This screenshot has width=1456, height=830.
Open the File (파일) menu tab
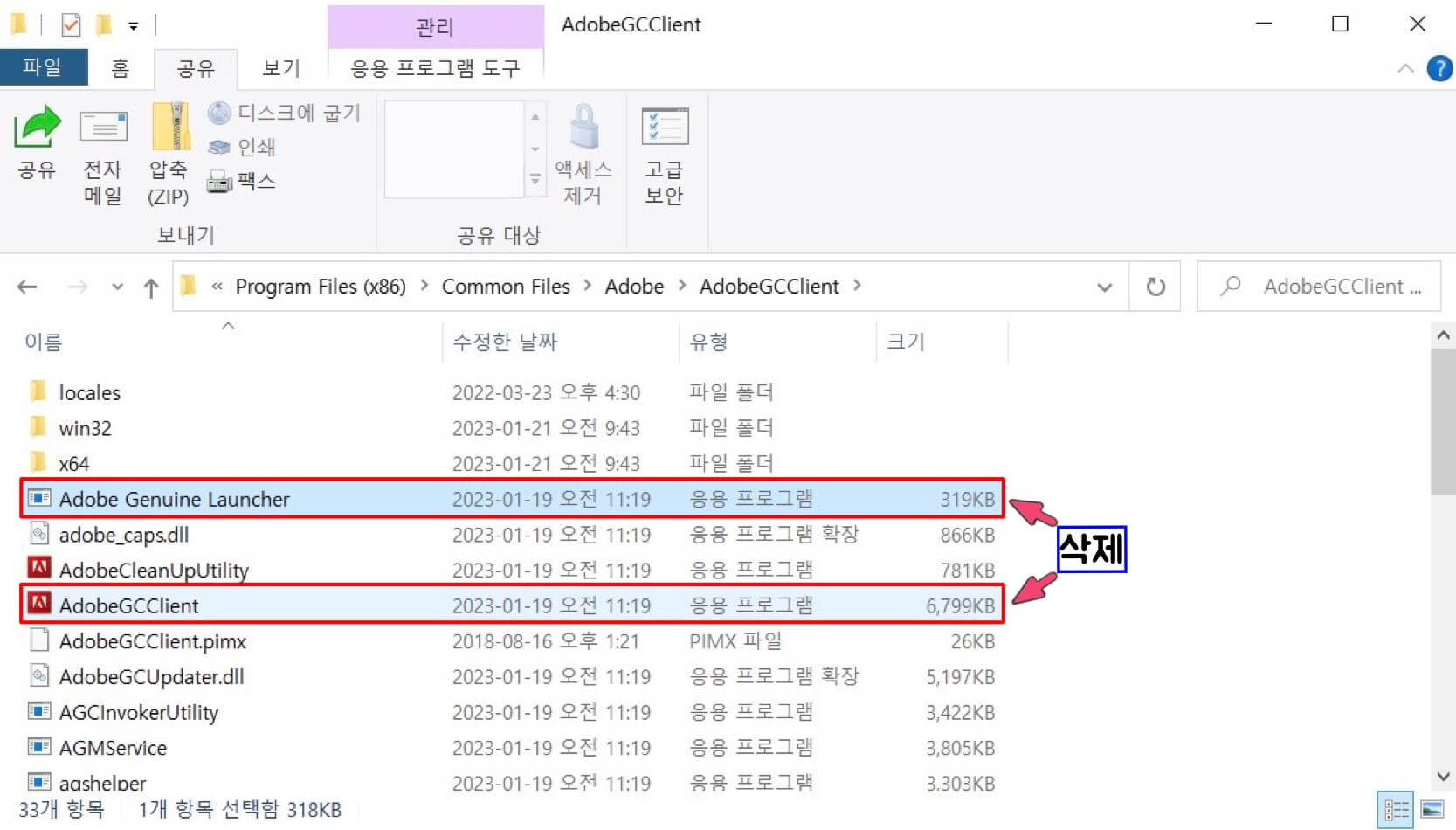[44, 67]
